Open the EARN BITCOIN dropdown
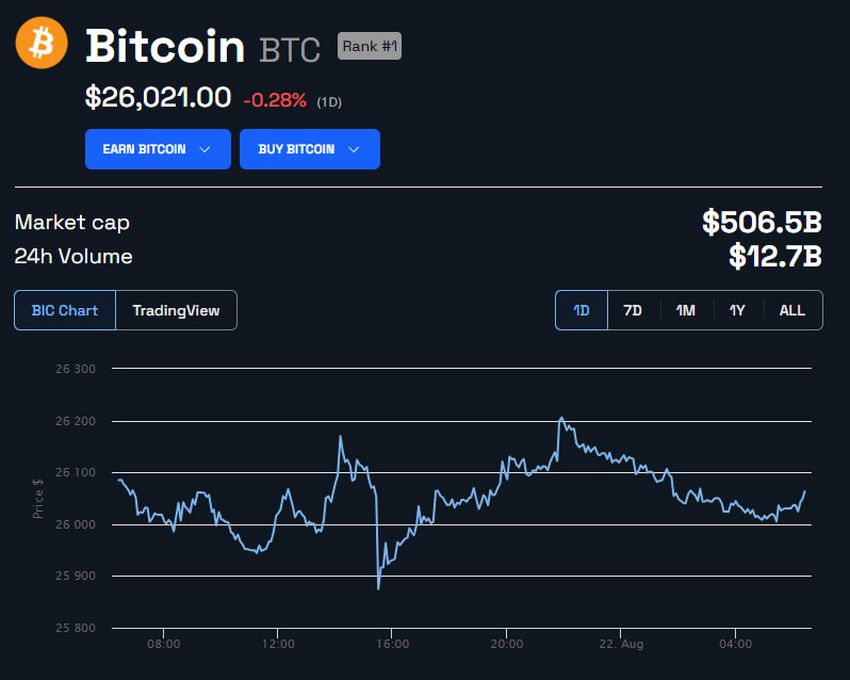Screen dimensions: 850x680 (157, 149)
